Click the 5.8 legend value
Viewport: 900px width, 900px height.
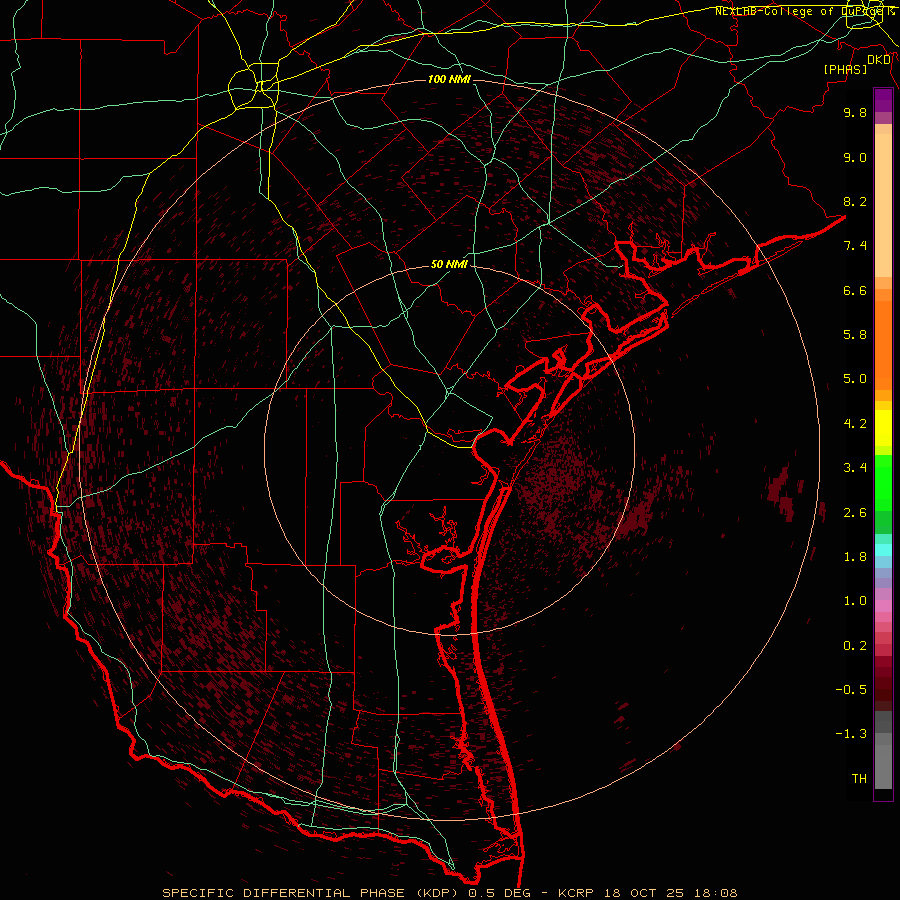click(855, 335)
